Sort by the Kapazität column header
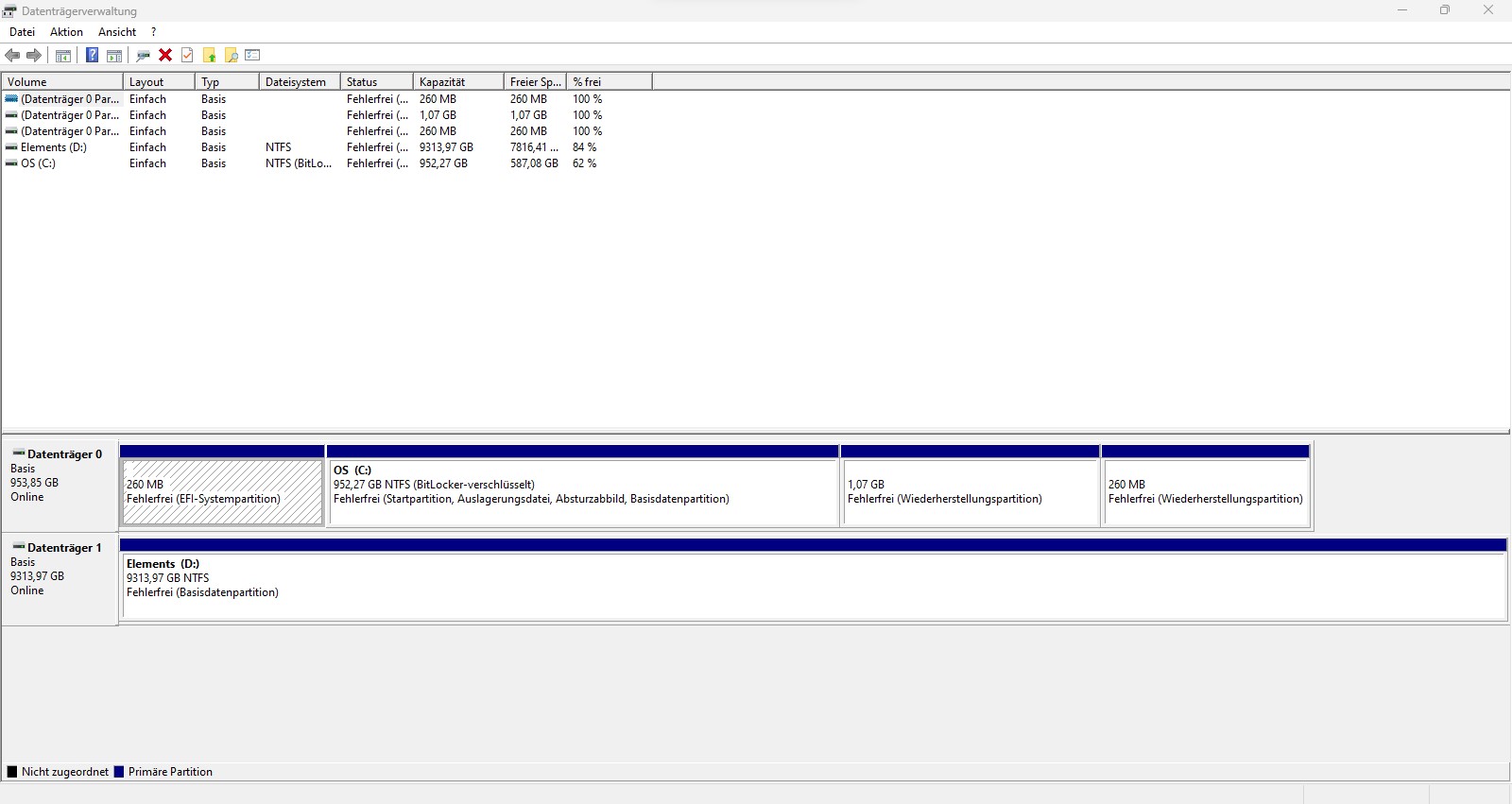Screen dimensions: 1512x804 pyautogui.click(x=442, y=82)
